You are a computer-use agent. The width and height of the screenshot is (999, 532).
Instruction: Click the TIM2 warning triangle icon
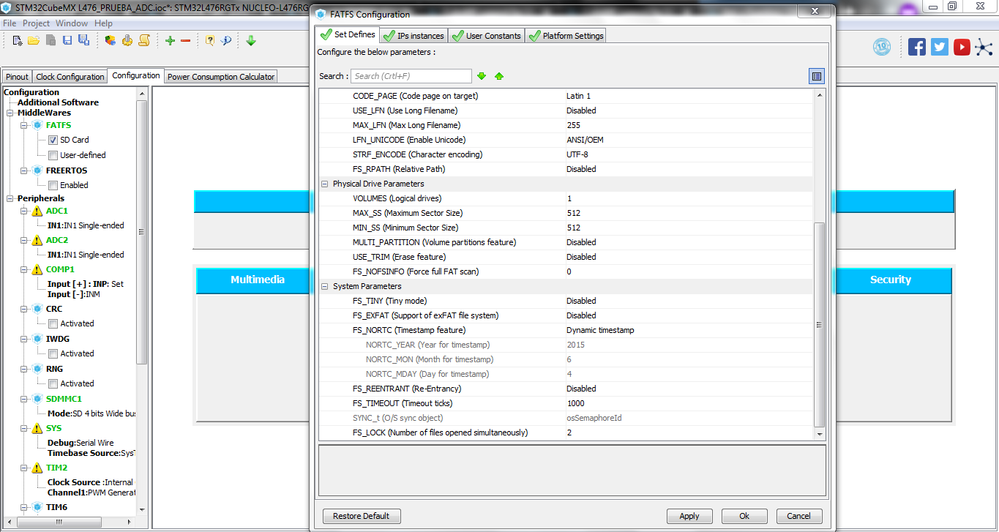[37, 468]
